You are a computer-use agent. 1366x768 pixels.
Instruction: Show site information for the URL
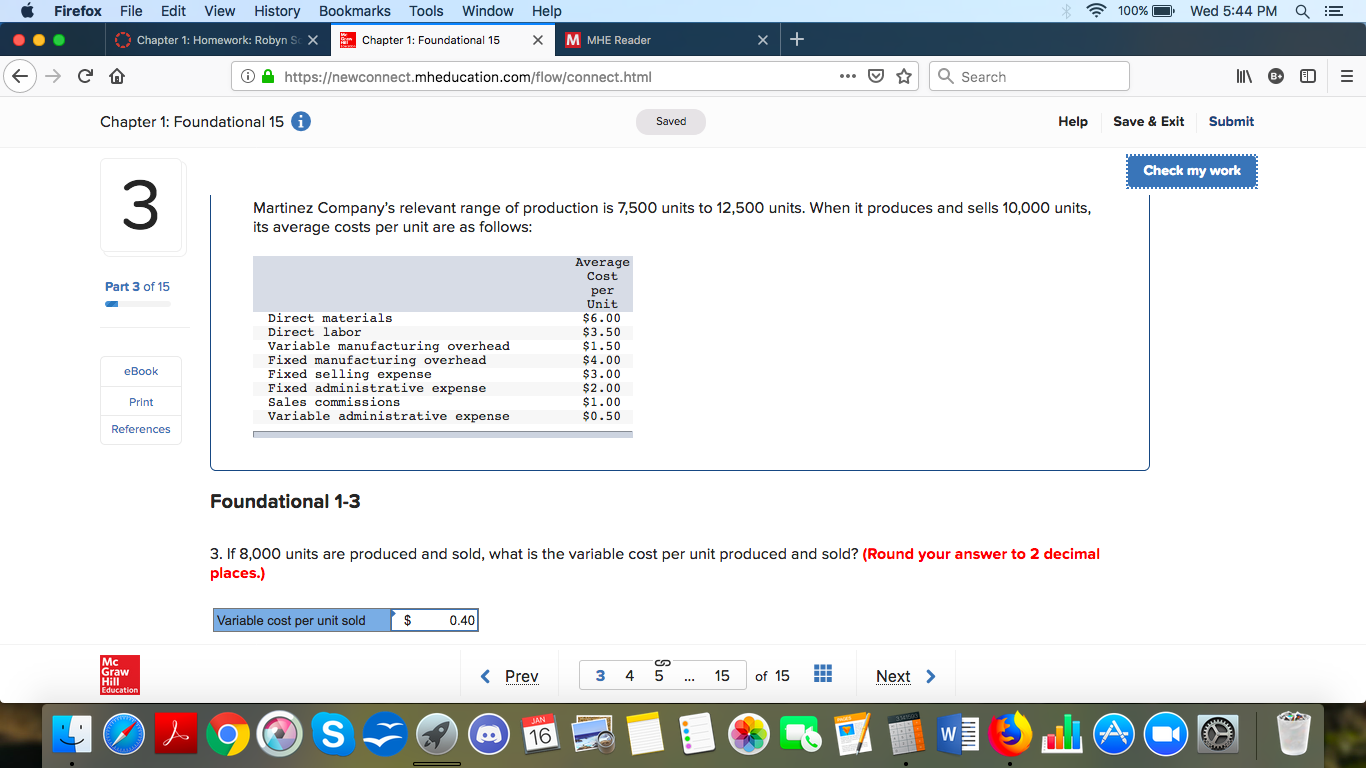coord(246,77)
